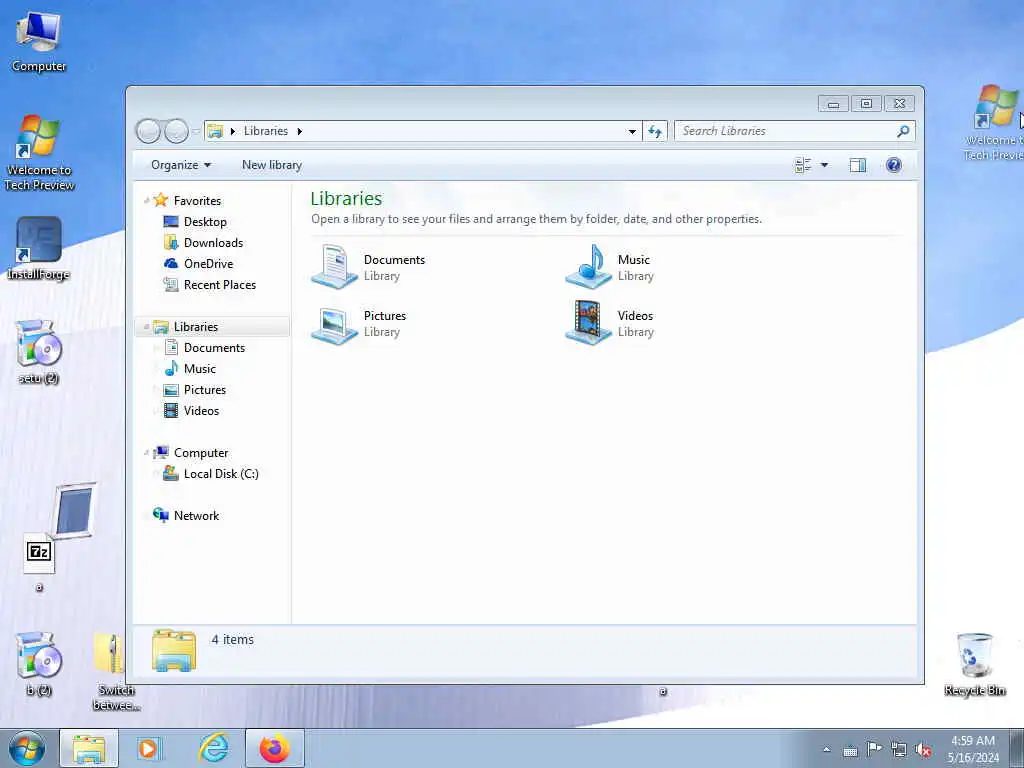The width and height of the screenshot is (1024, 768).
Task: Open the Documents library icon in main pane
Action: coord(334,266)
